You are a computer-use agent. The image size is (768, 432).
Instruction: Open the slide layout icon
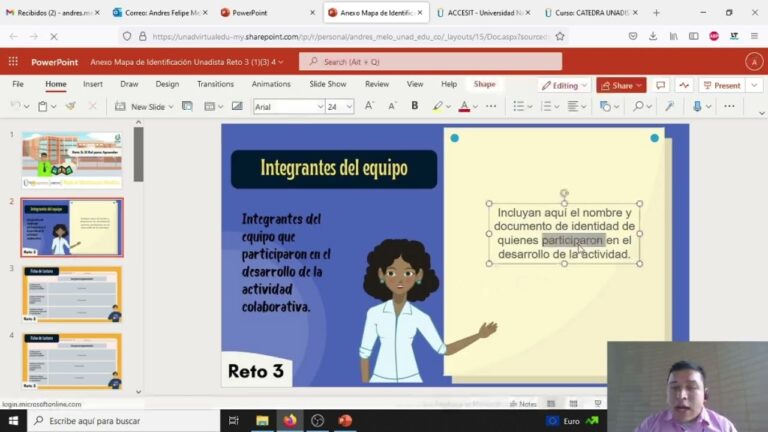(187, 106)
